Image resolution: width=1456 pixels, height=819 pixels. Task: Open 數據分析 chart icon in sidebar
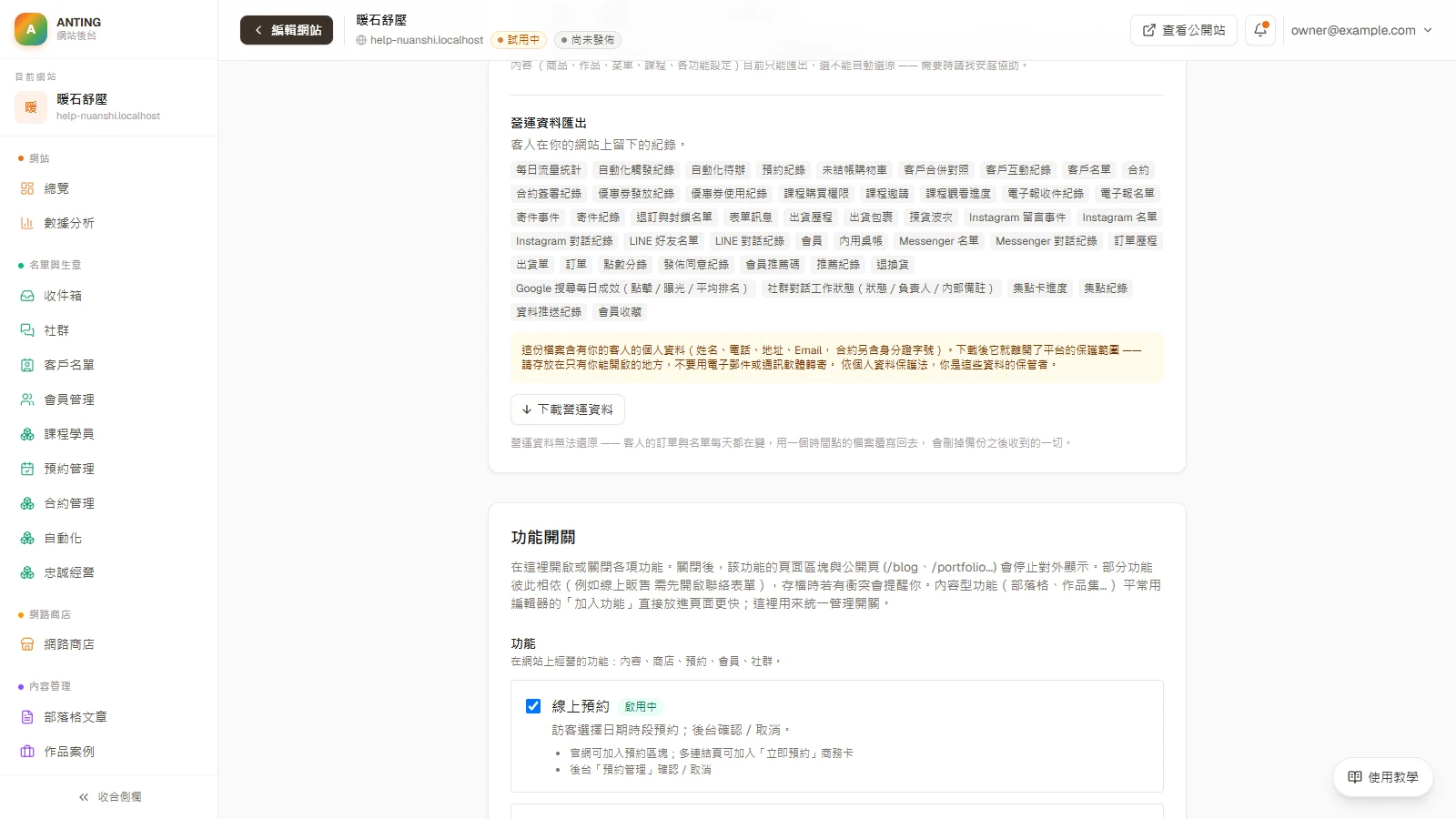[x=27, y=223]
